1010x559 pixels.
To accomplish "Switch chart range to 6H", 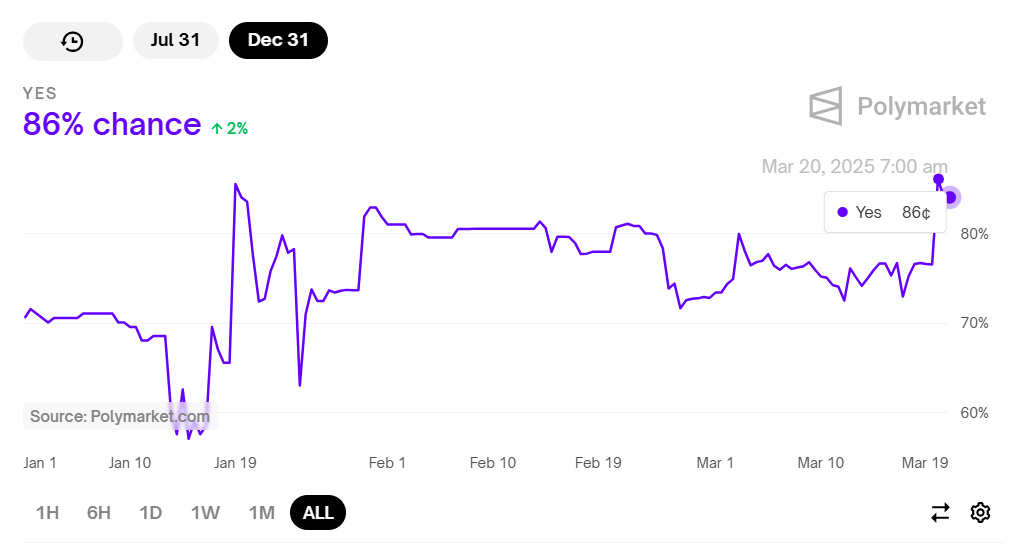I will click(x=99, y=513).
